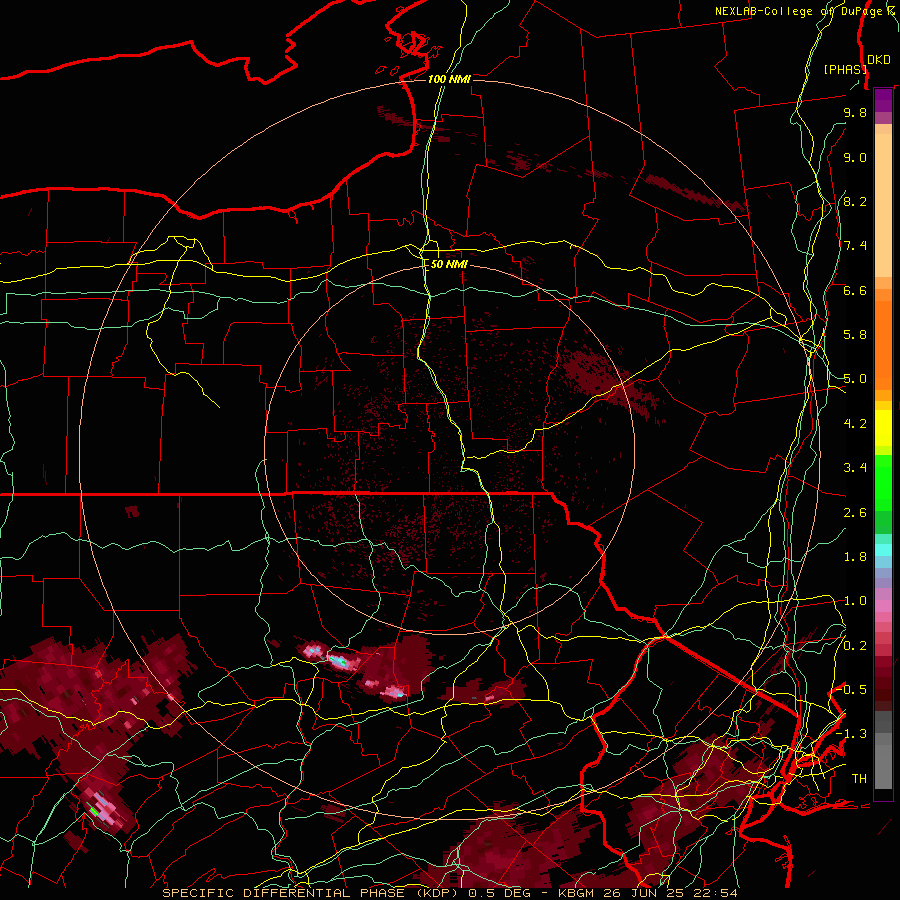Select the 9.8 value on color scale
Image resolution: width=900 pixels, height=900 pixels.
(855, 112)
